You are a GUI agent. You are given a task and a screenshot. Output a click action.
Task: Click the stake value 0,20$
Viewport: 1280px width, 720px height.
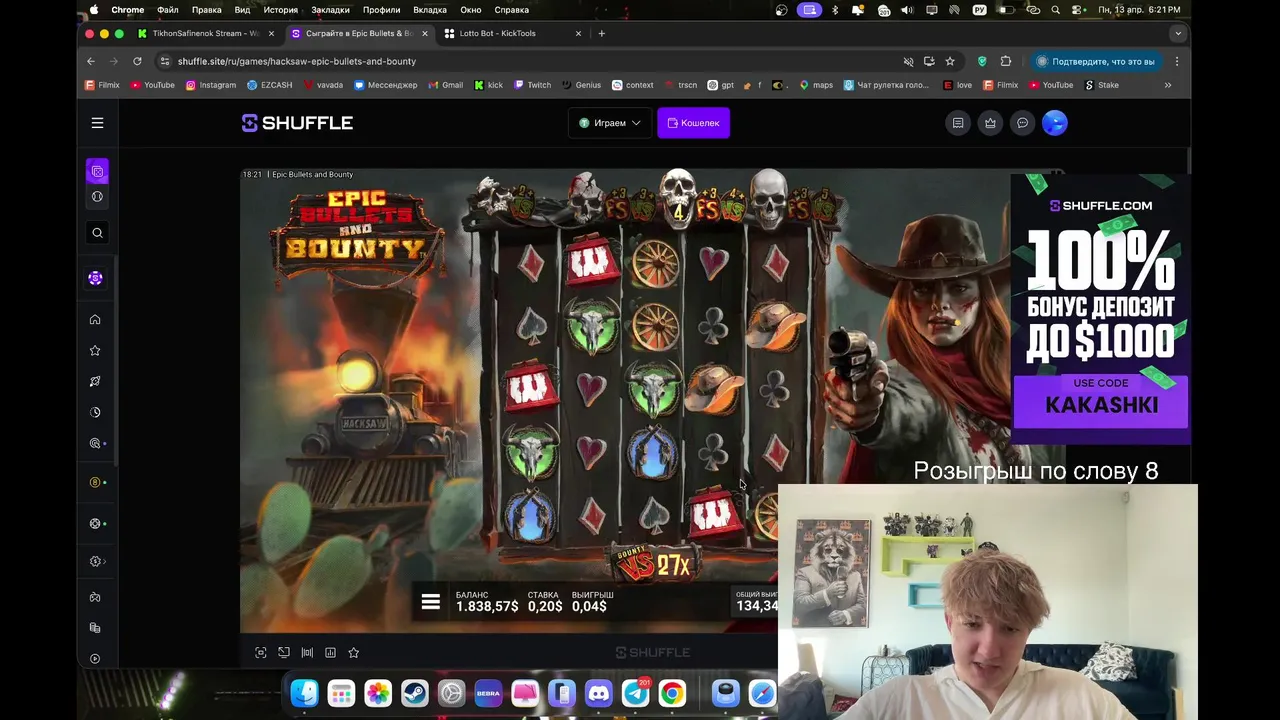point(545,606)
